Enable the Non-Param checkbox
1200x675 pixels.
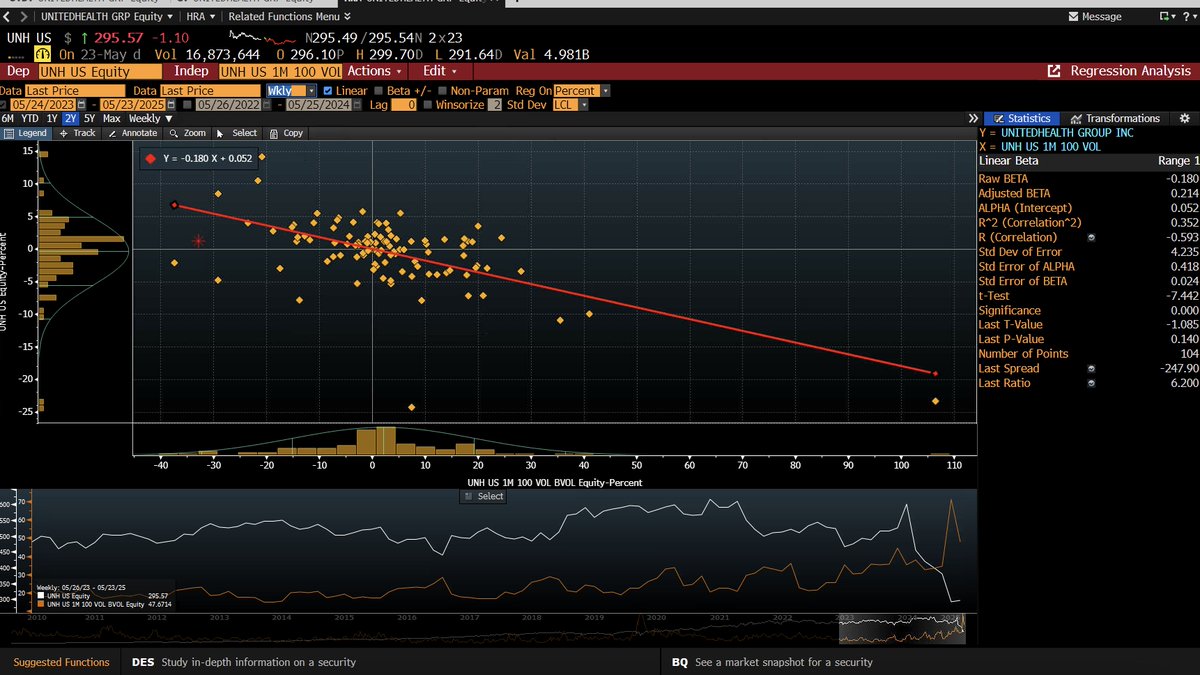tap(443, 91)
